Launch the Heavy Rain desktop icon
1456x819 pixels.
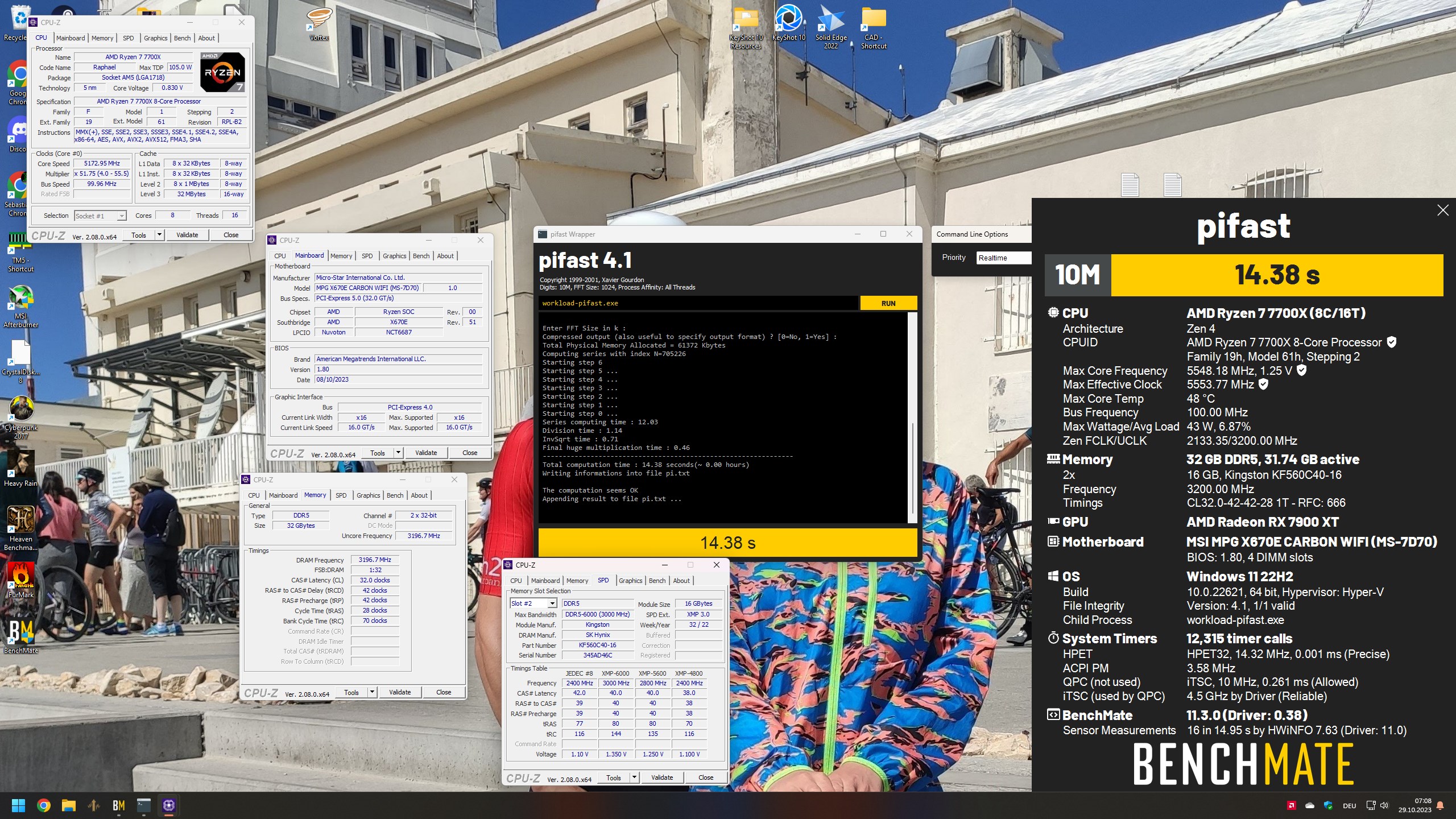coord(20,469)
